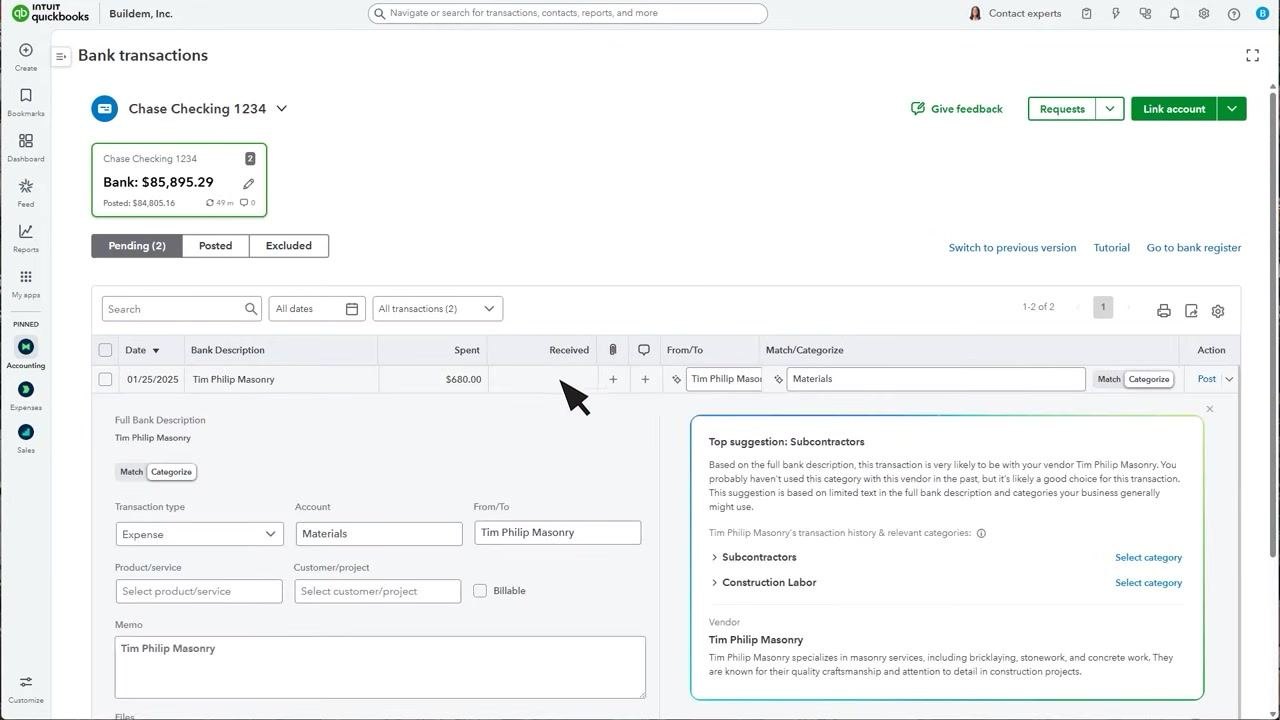This screenshot has width=1280, height=720.
Task: Select all transactions header checkbox
Action: pyautogui.click(x=105, y=350)
